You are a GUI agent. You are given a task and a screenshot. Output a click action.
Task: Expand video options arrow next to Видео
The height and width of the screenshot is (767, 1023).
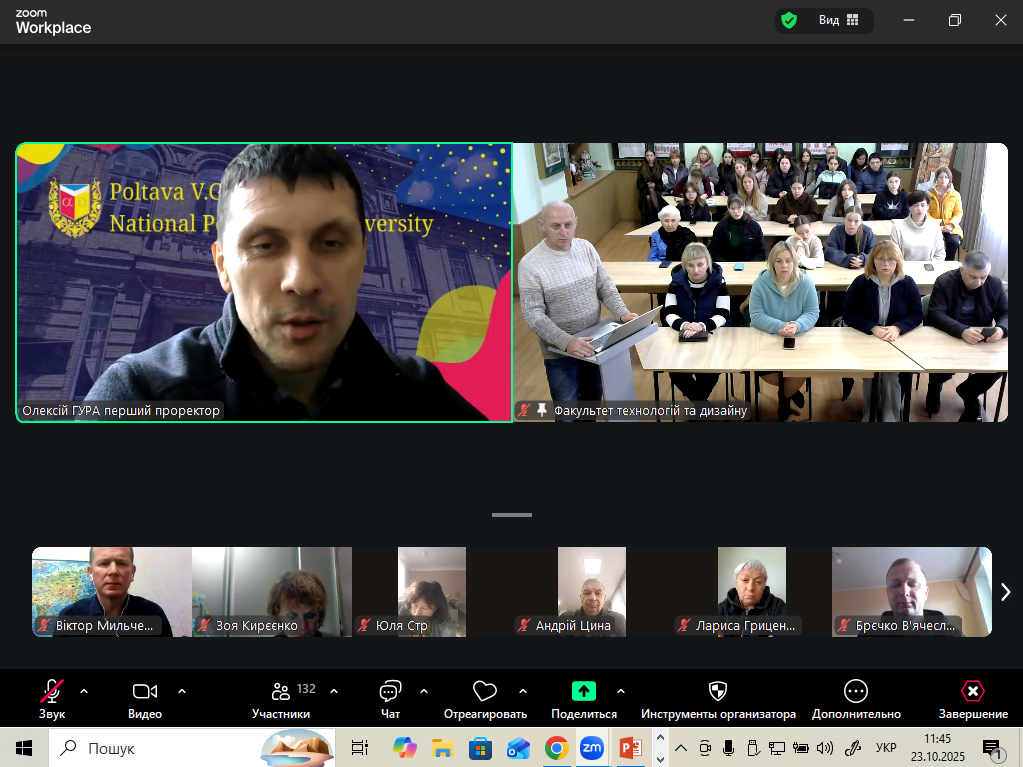pyautogui.click(x=182, y=691)
